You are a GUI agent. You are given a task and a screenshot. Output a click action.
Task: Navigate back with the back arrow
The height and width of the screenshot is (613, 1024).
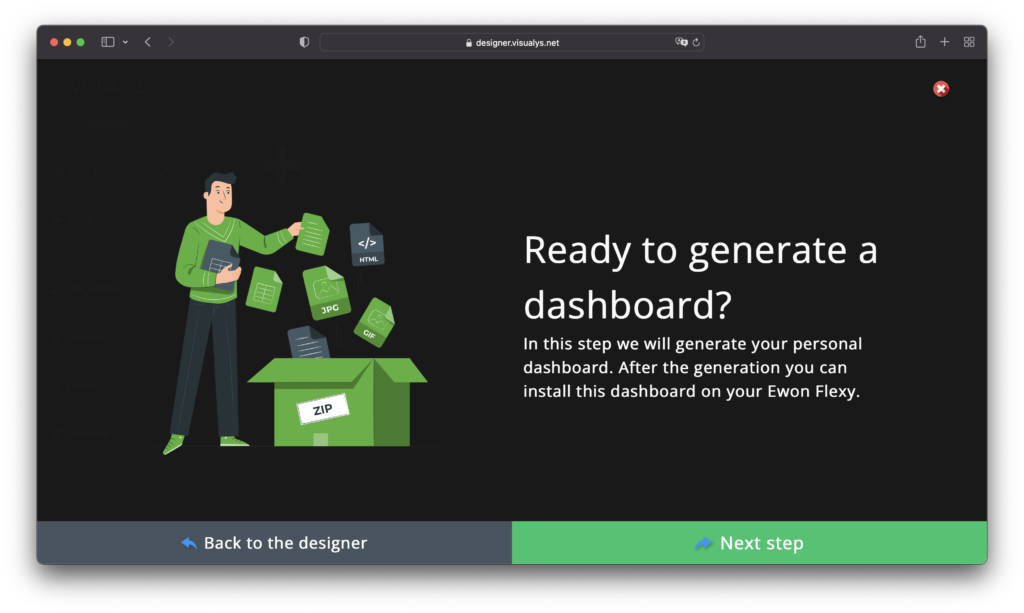[147, 41]
